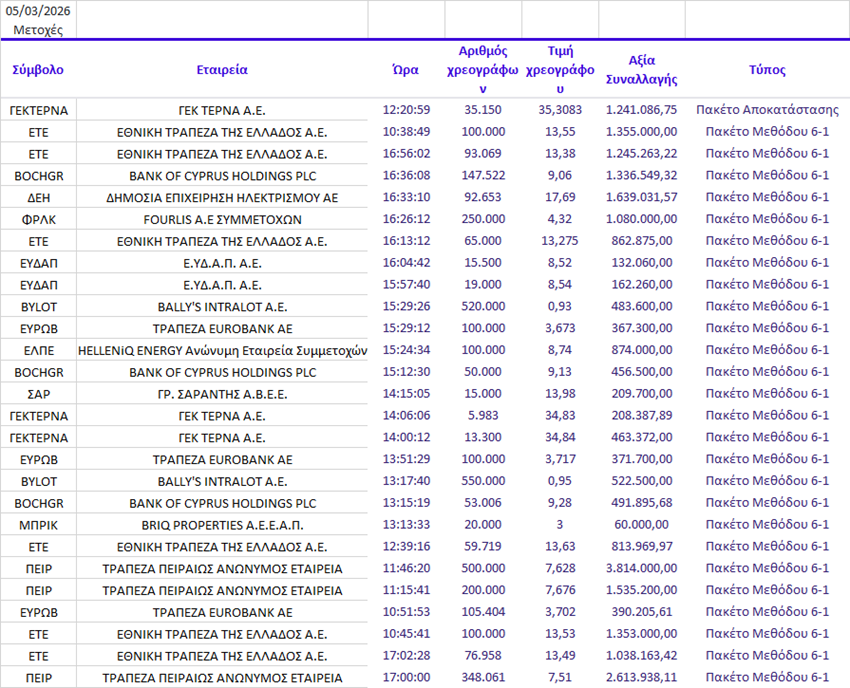
Task: Click the Τύπος column header
Action: pos(767,70)
